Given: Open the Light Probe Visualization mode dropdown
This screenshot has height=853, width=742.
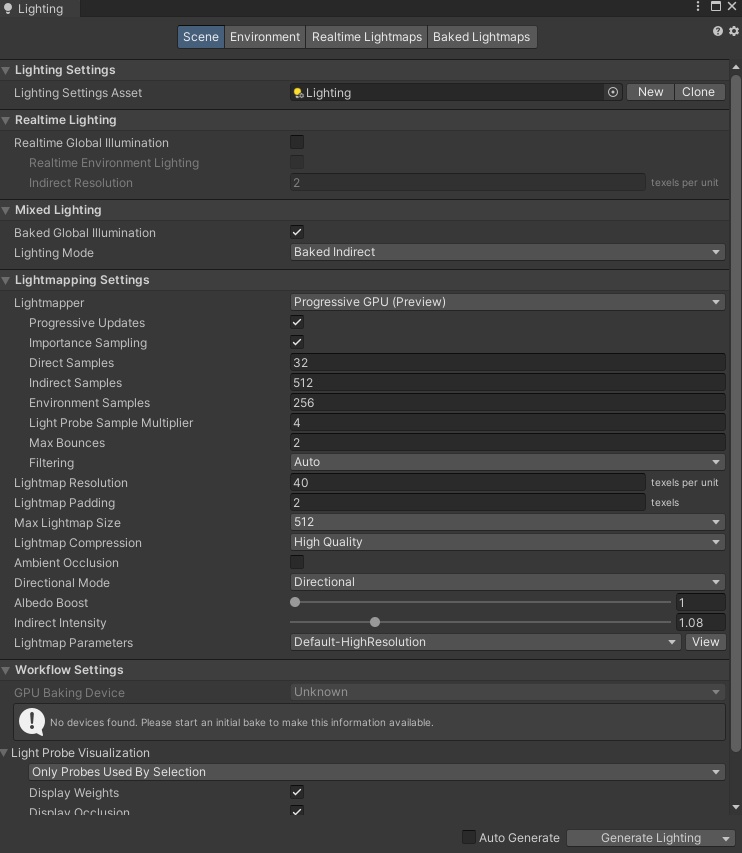Looking at the screenshot, I should pos(377,772).
